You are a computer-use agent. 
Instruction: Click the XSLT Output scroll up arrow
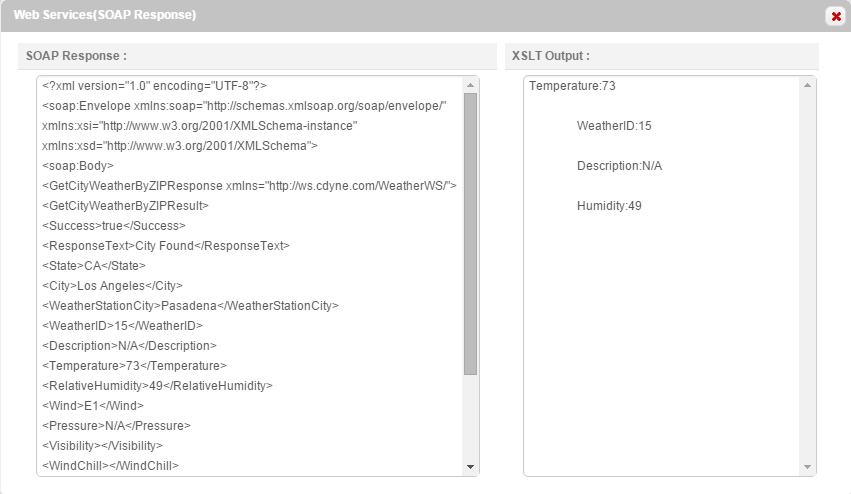[808, 85]
